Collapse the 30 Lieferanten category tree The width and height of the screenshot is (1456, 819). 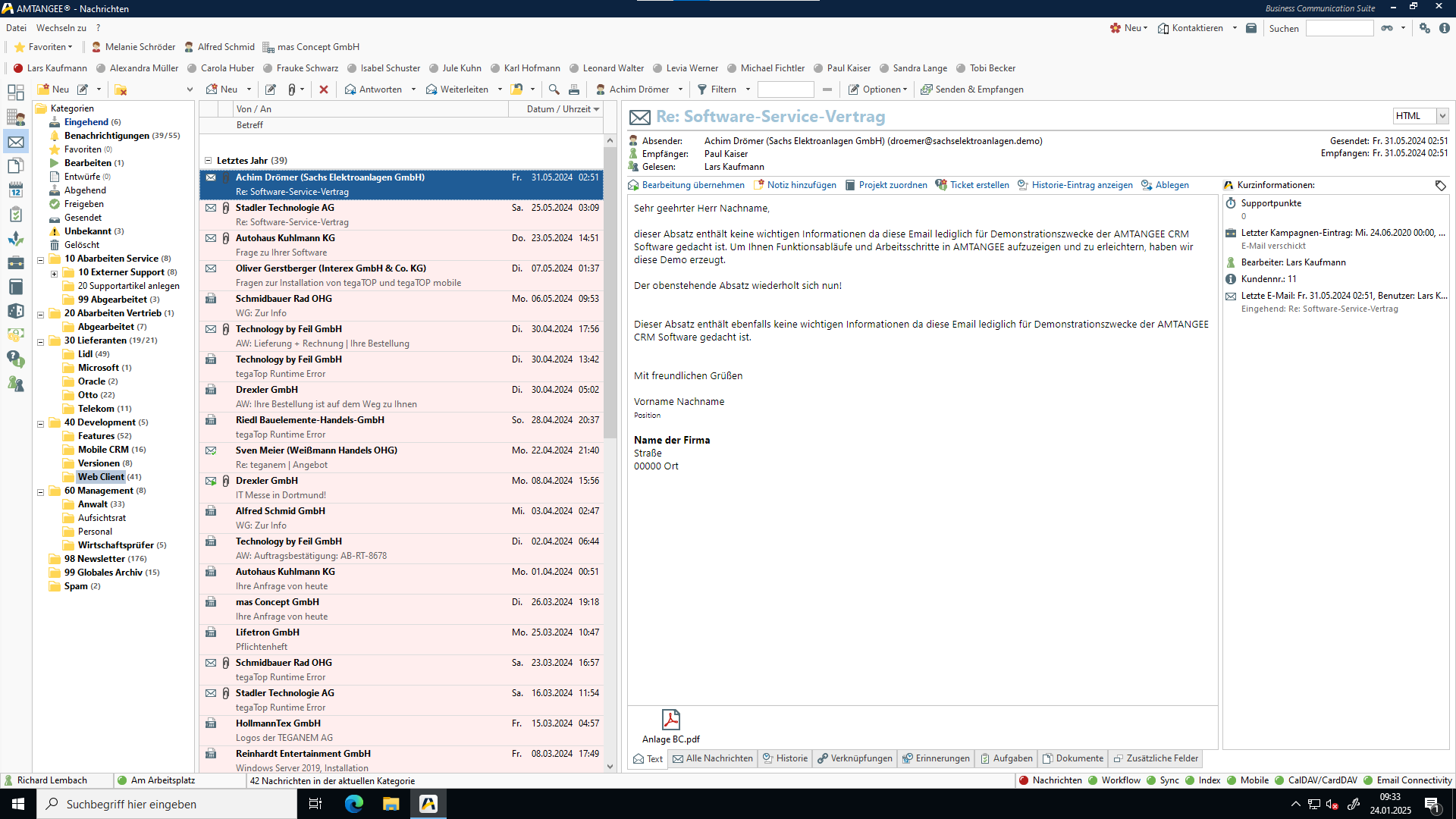(x=41, y=341)
